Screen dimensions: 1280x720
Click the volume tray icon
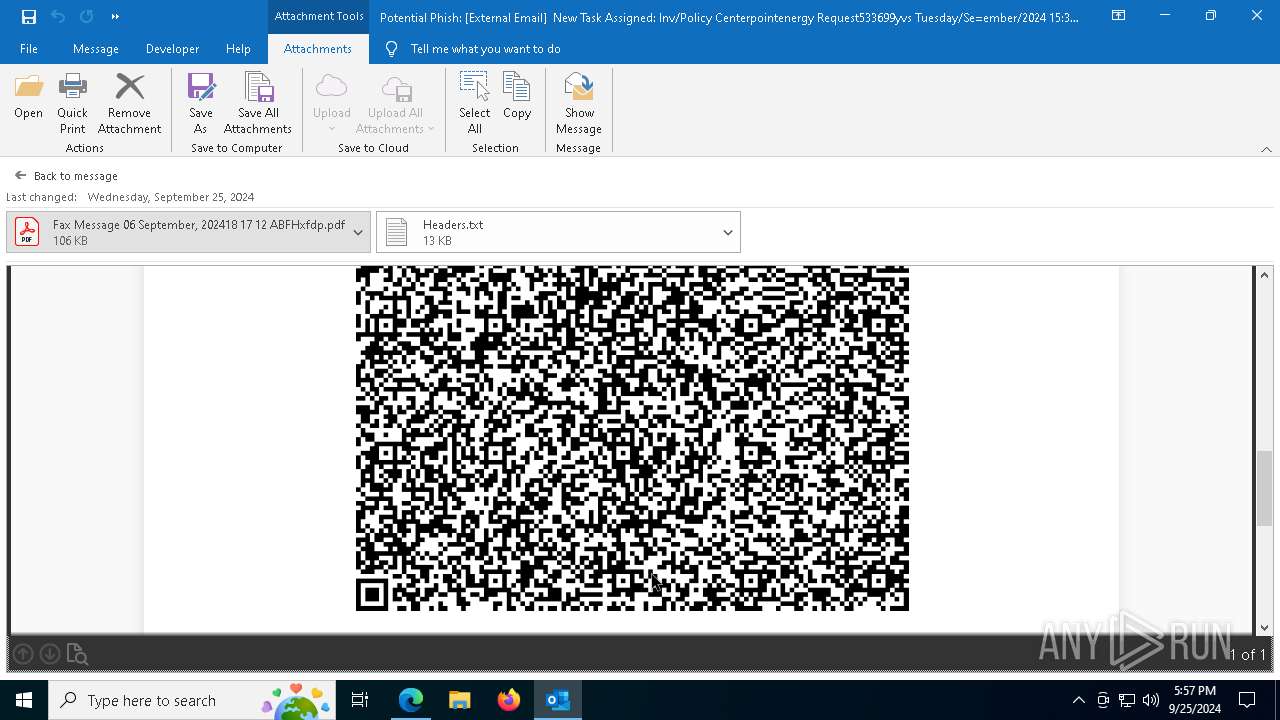[x=1151, y=700]
